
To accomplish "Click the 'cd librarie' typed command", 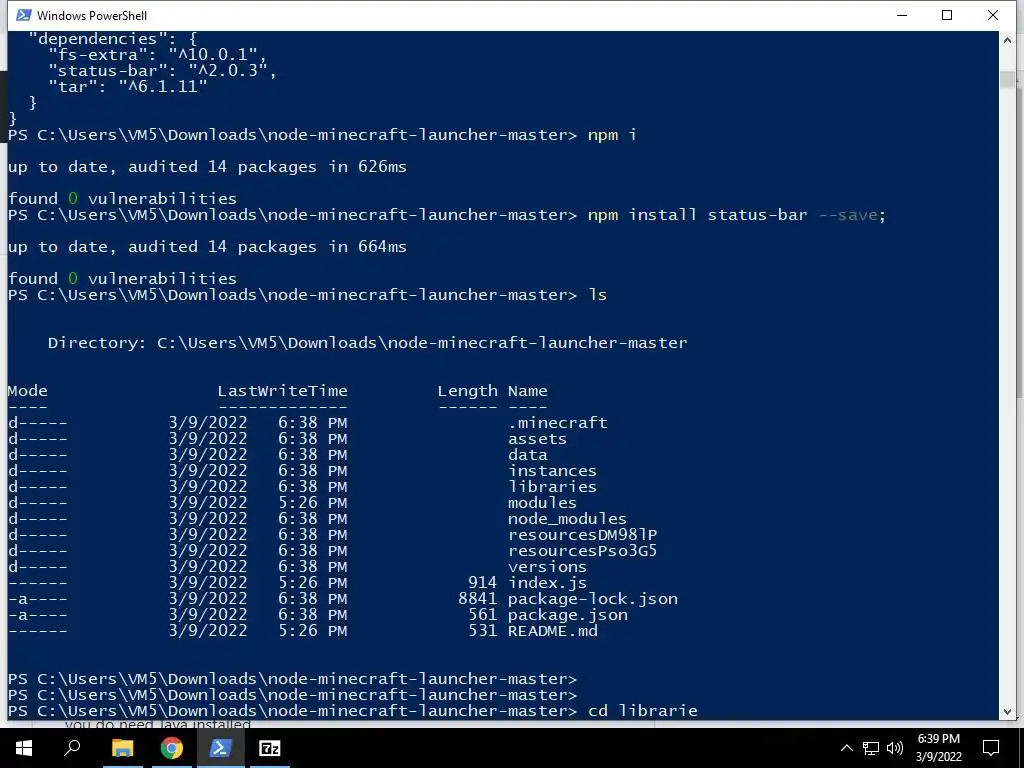I will [643, 711].
